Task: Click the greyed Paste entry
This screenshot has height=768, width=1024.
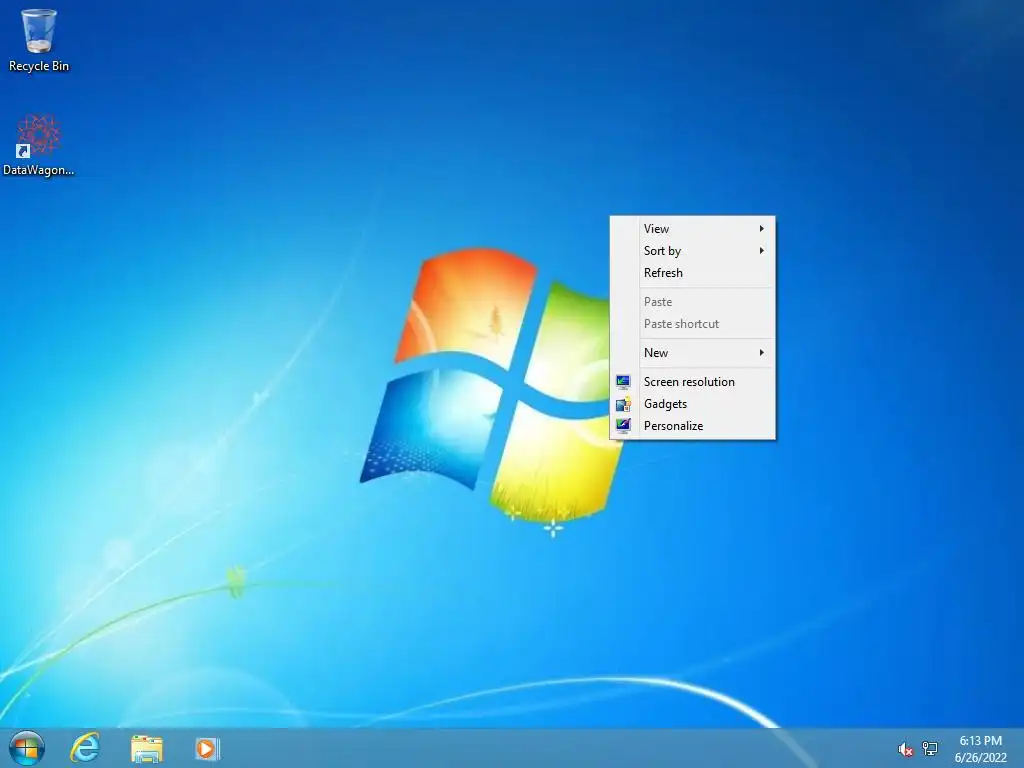Action: click(x=692, y=302)
